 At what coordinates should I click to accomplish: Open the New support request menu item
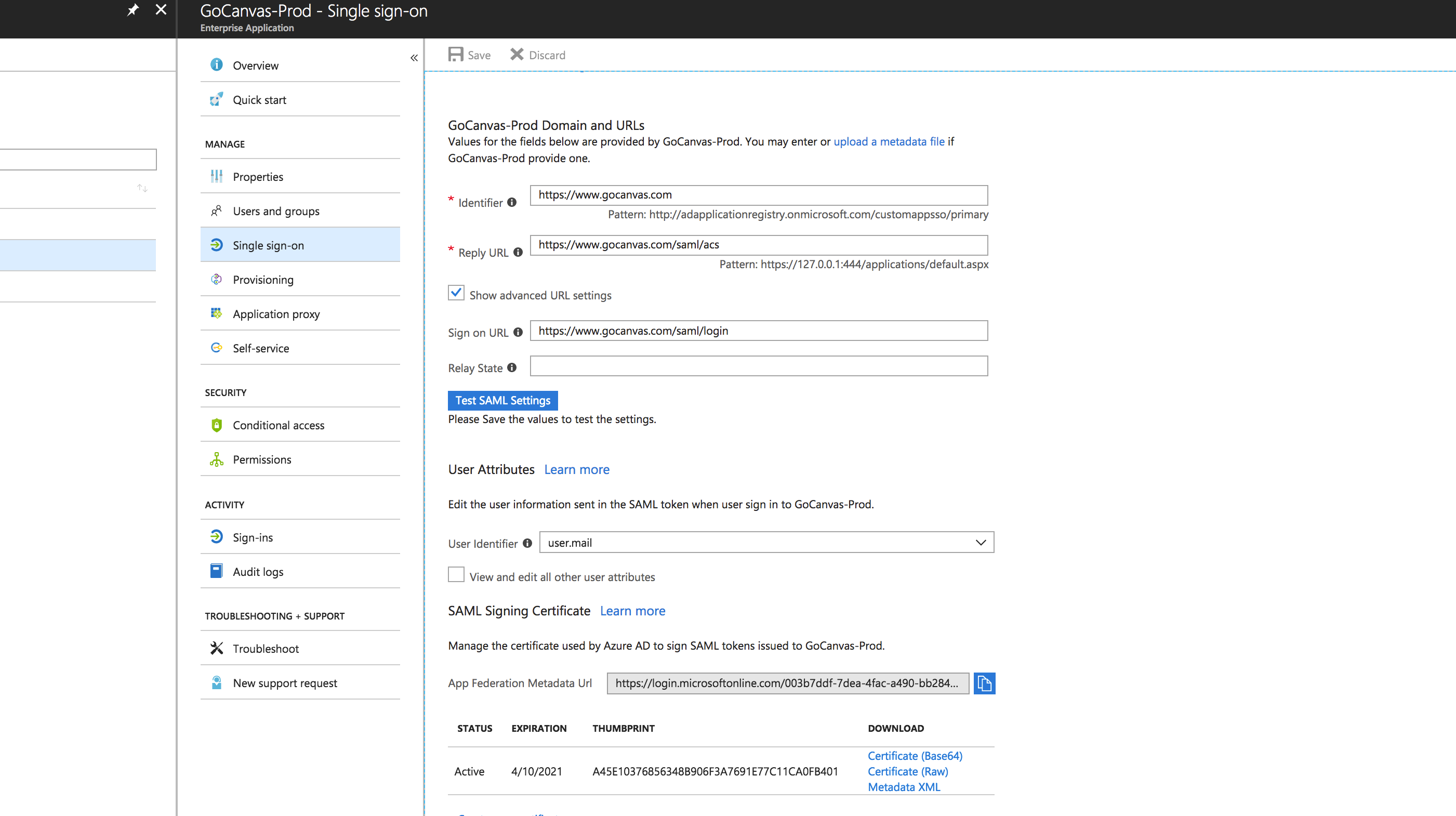coord(300,682)
